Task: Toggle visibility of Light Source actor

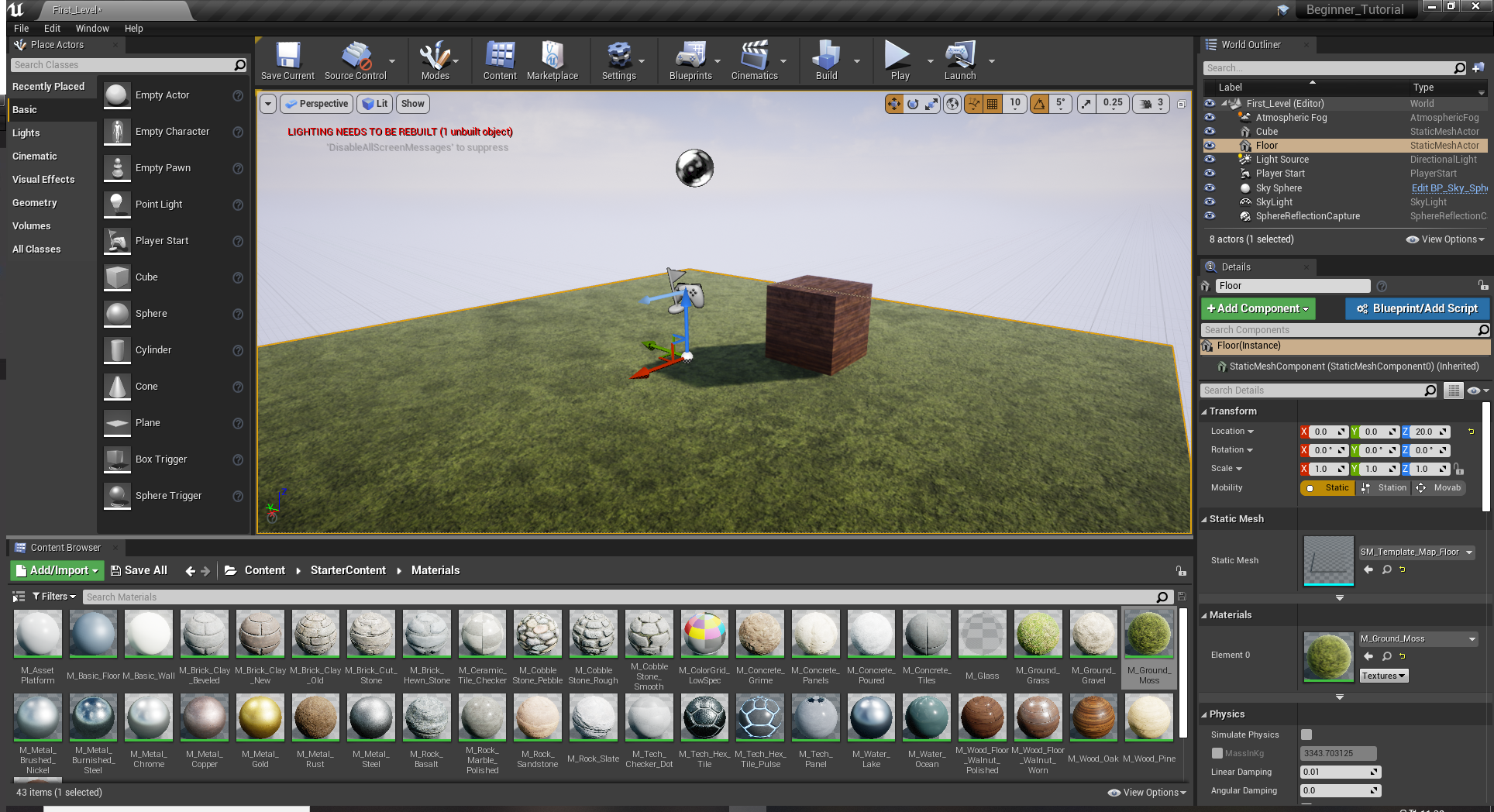Action: [x=1210, y=160]
